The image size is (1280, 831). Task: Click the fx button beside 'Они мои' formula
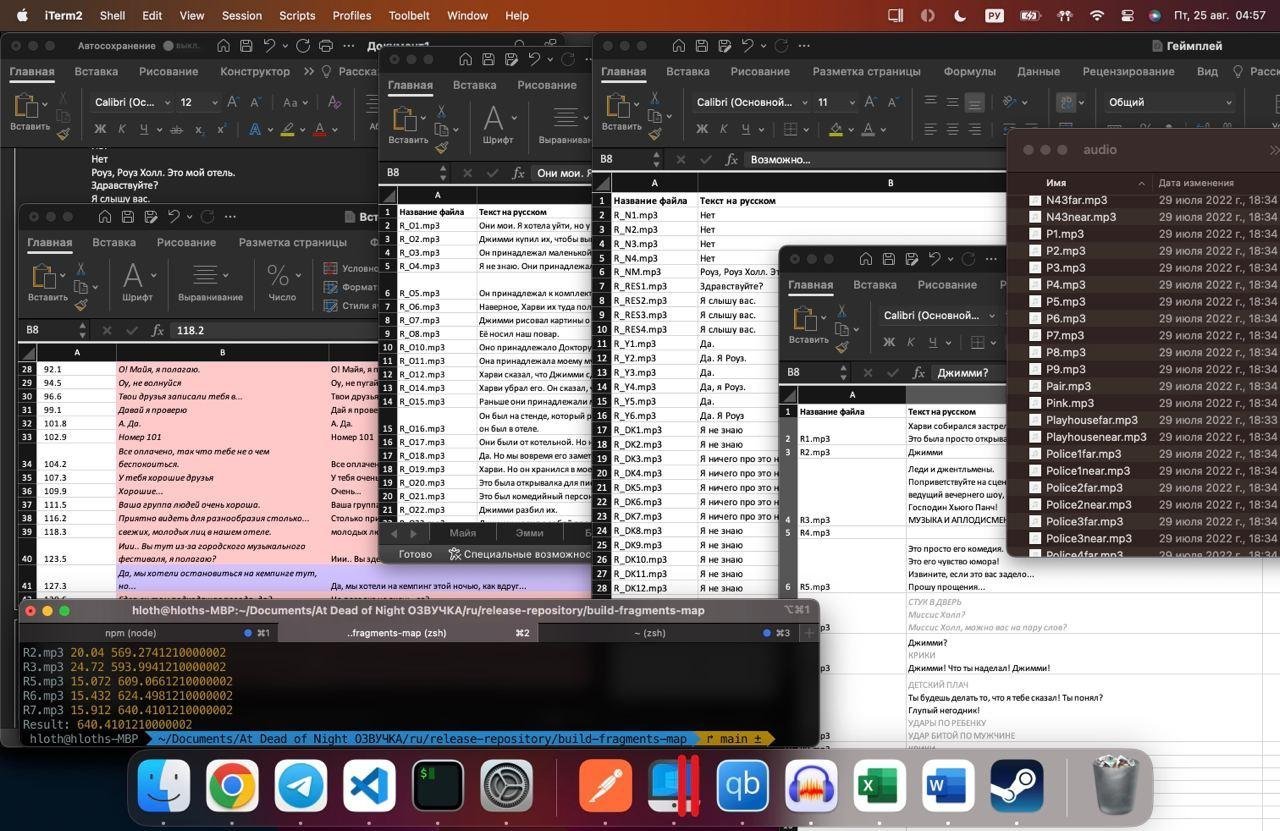518,173
